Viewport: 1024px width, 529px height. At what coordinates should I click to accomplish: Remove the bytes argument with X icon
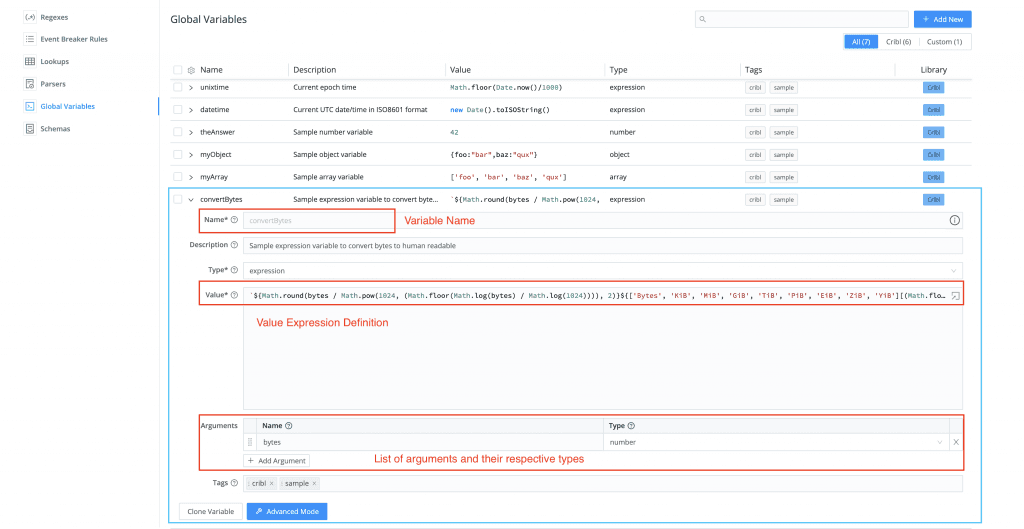(955, 442)
